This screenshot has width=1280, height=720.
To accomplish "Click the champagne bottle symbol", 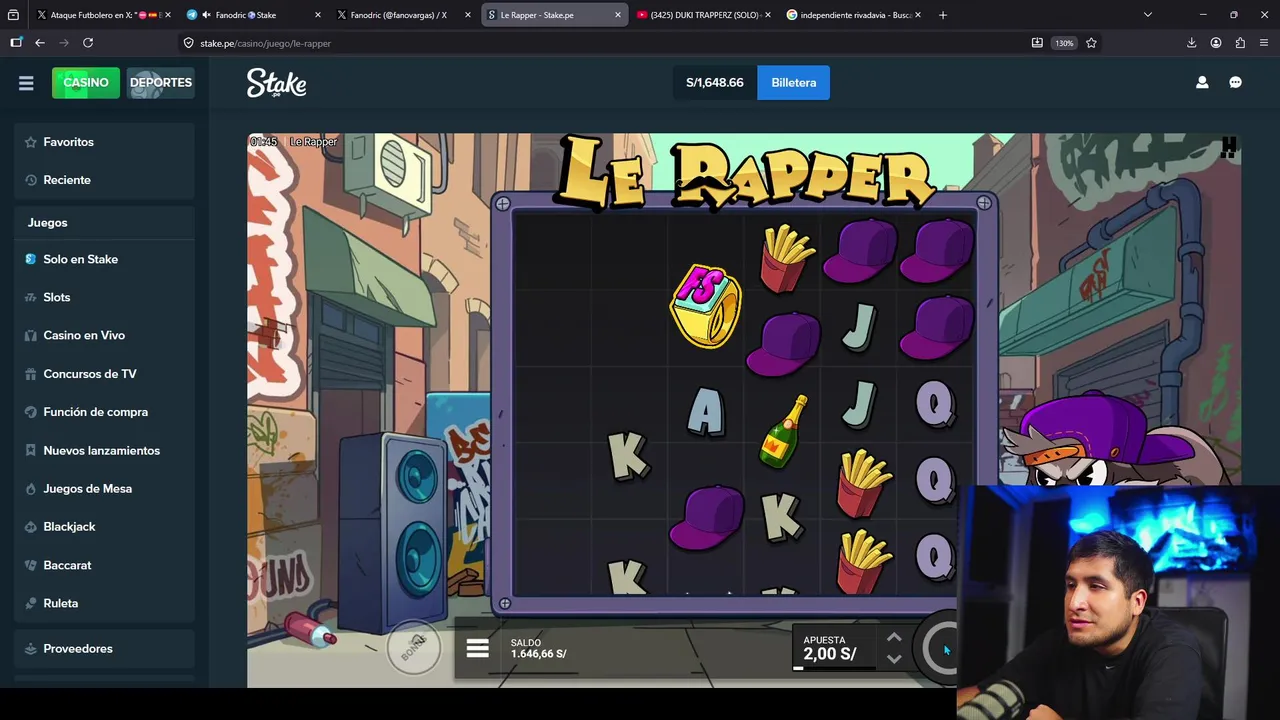I will (x=784, y=431).
